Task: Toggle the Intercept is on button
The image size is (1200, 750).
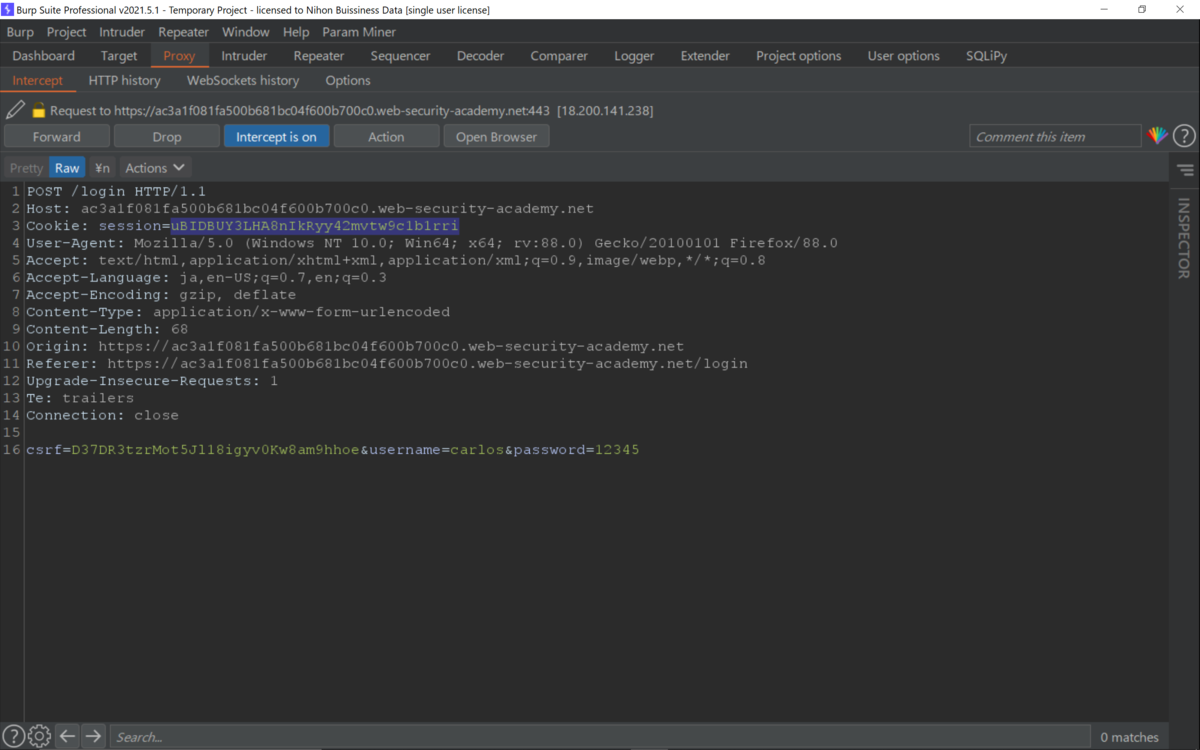Action: [276, 137]
